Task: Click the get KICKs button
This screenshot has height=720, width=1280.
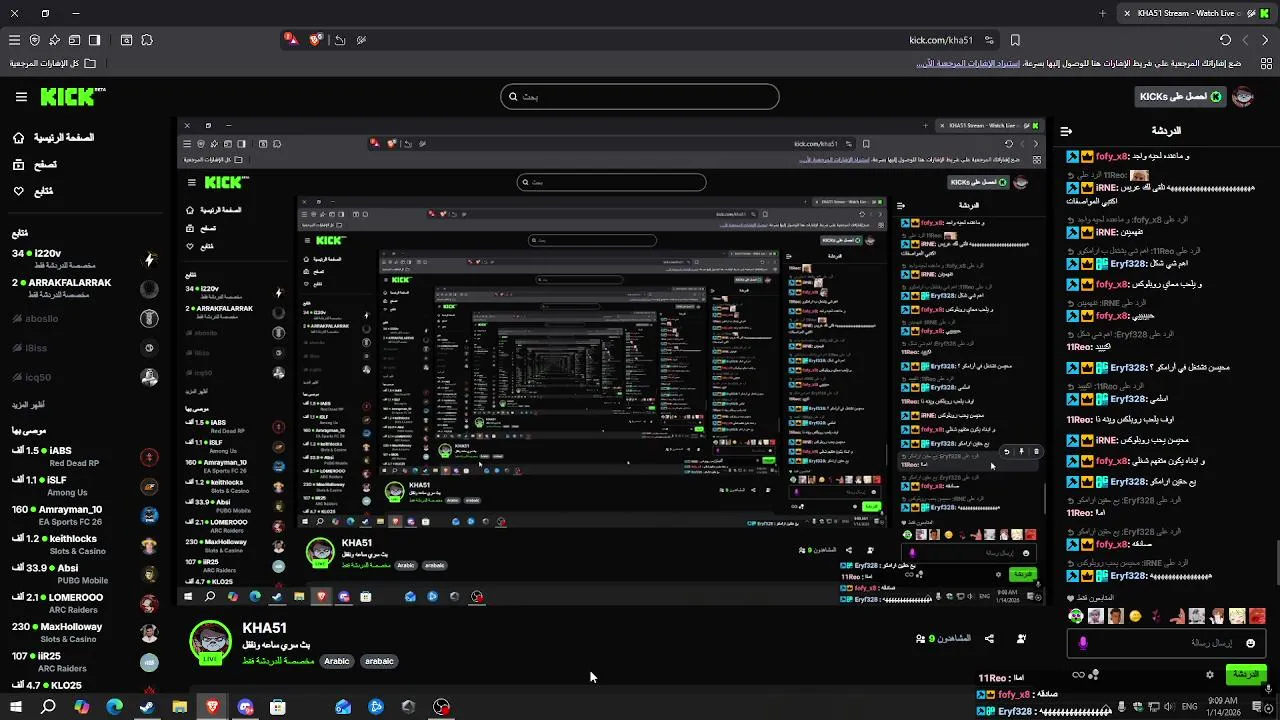Action: click(x=1180, y=97)
